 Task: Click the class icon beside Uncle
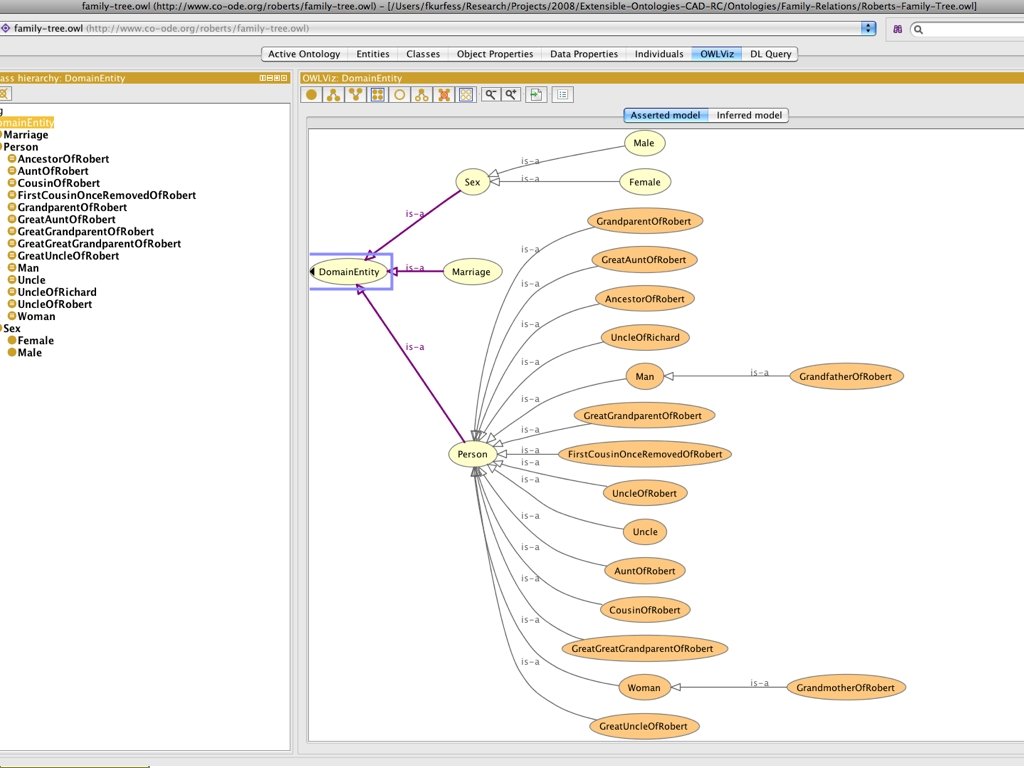(x=12, y=280)
